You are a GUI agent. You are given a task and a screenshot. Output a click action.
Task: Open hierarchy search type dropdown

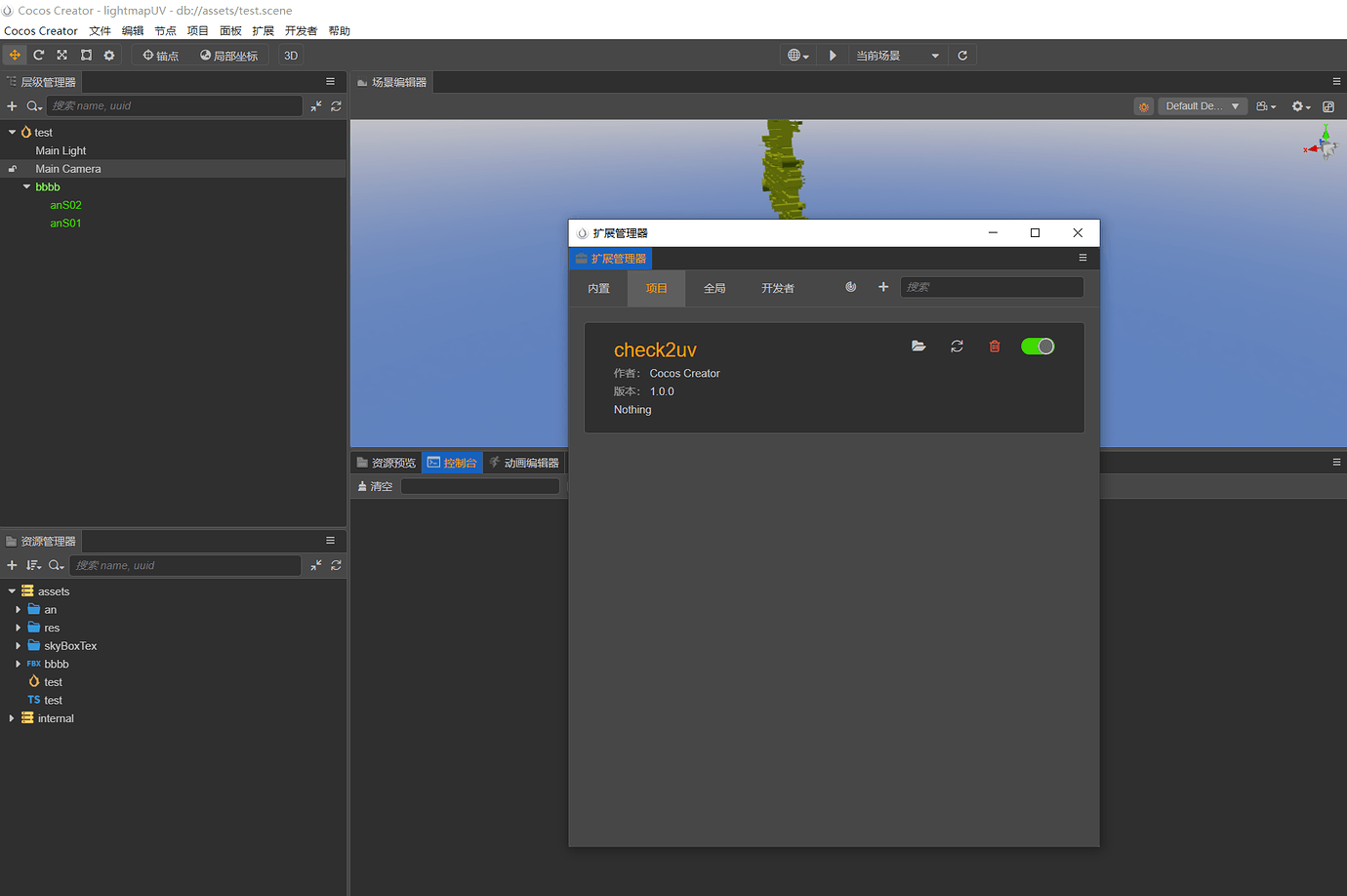(x=34, y=106)
